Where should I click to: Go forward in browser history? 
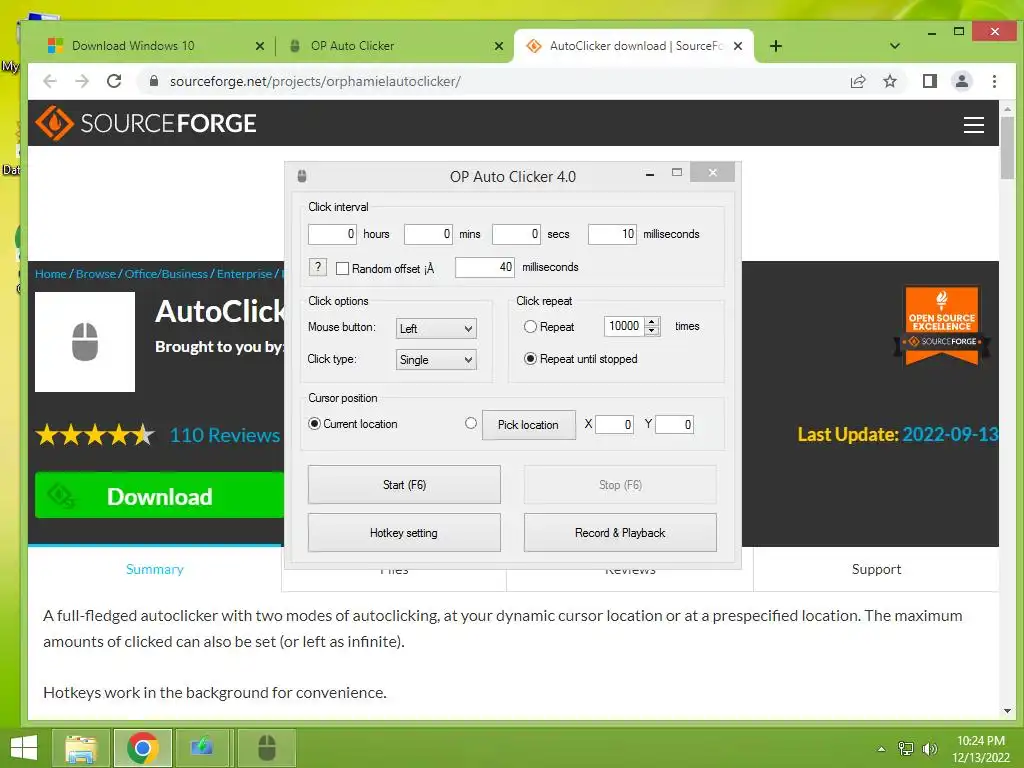[82, 81]
